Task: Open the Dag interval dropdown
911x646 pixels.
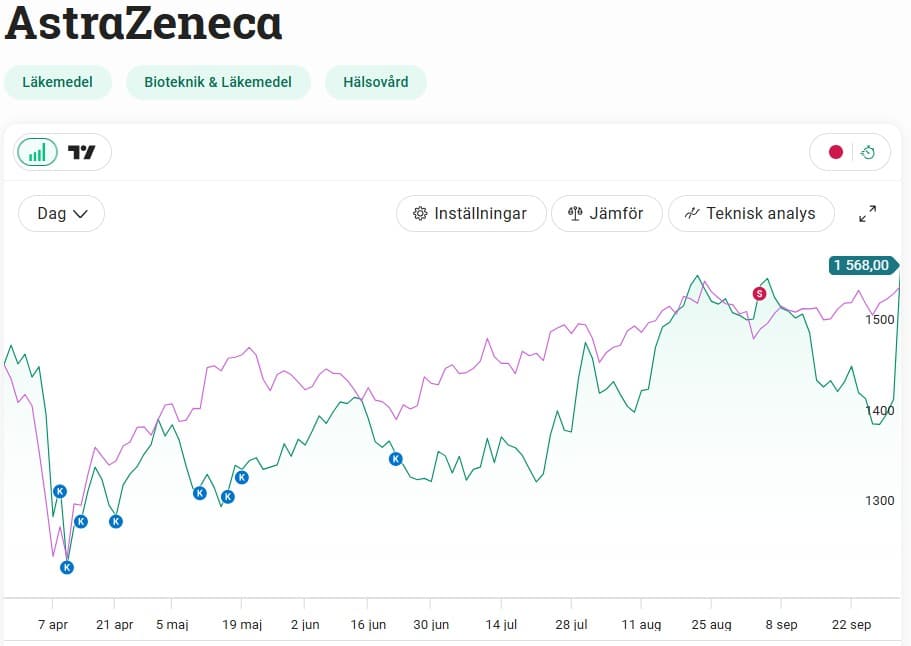Action: (x=62, y=213)
